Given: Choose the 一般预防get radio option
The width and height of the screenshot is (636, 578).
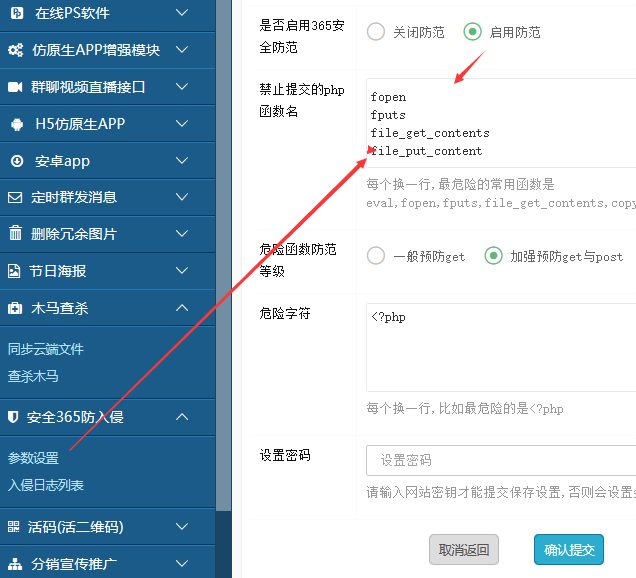Looking at the screenshot, I should click(376, 256).
